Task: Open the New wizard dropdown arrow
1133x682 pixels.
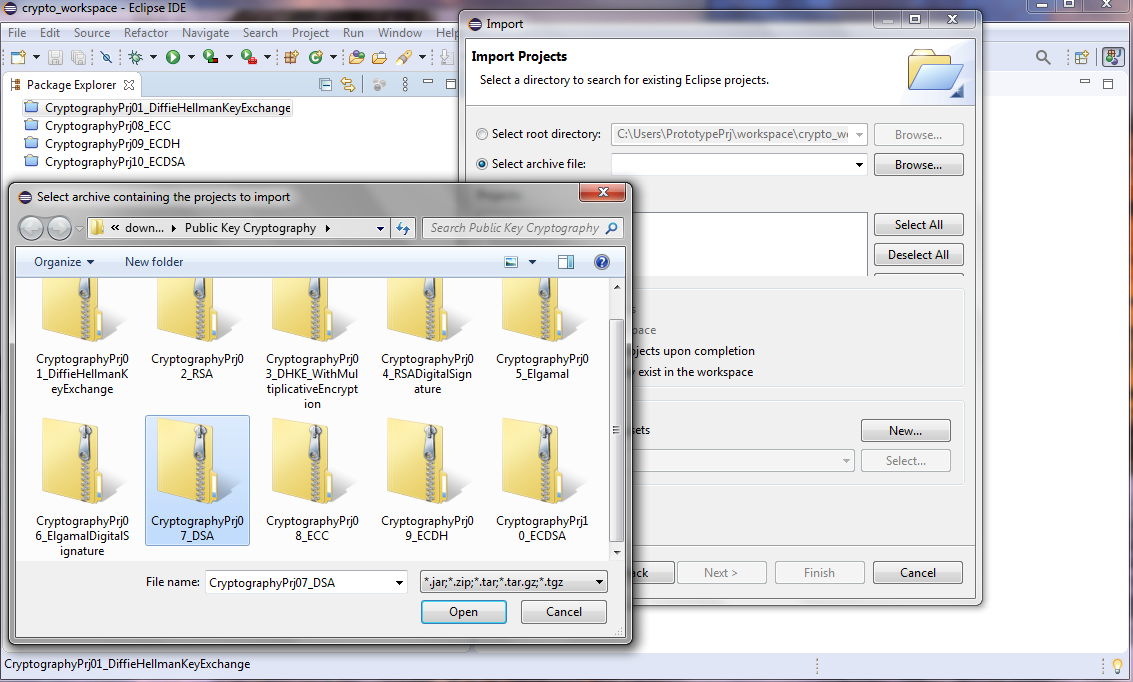Action: point(36,57)
